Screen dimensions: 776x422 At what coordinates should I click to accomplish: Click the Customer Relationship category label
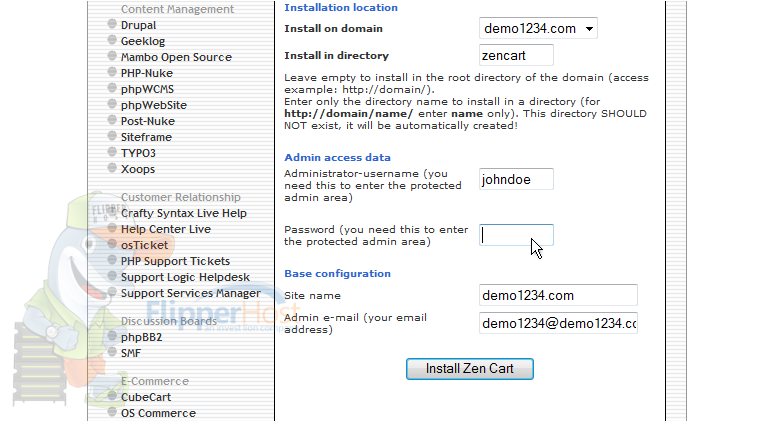181,197
